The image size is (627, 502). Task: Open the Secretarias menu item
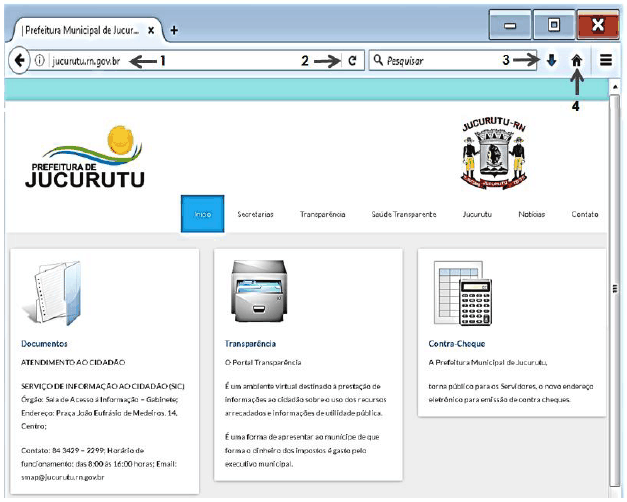pos(255,214)
